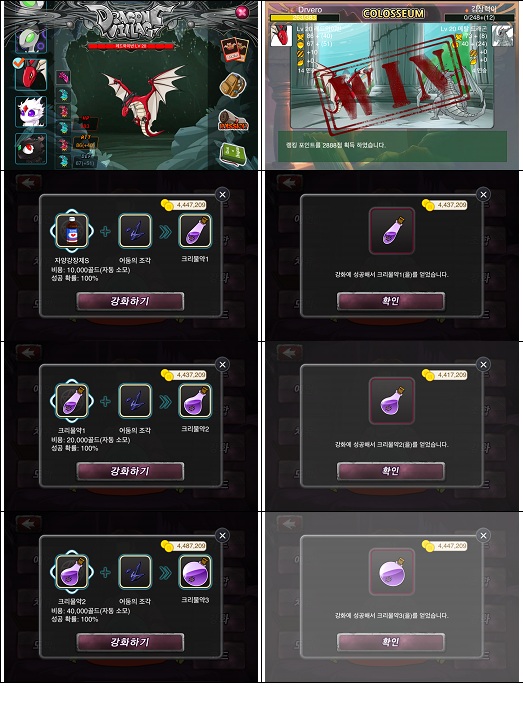
Task: Close the 크리물약1 recipe dialog
Action: click(222, 195)
